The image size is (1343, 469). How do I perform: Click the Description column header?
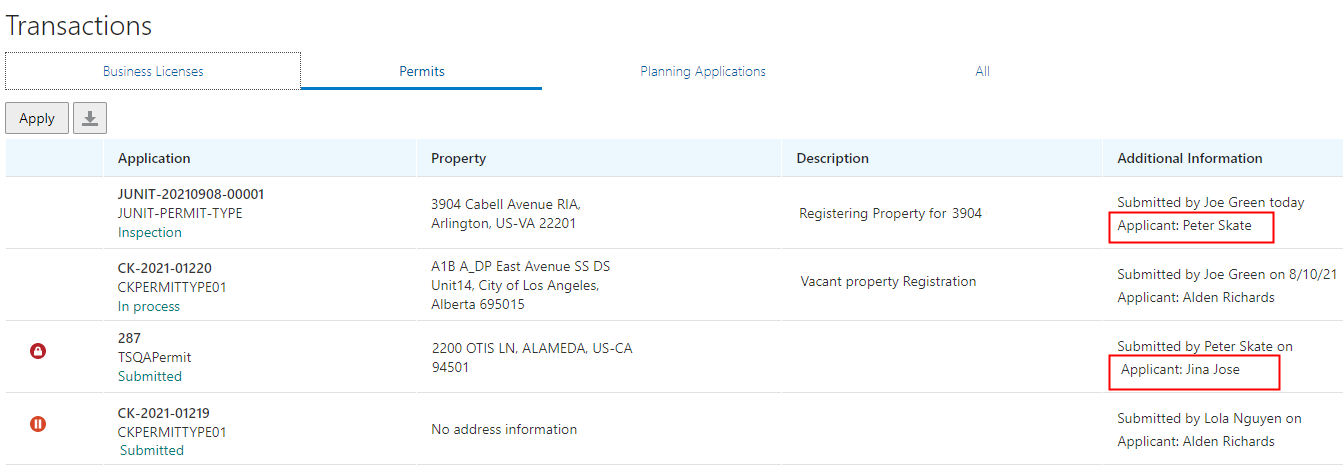click(832, 158)
